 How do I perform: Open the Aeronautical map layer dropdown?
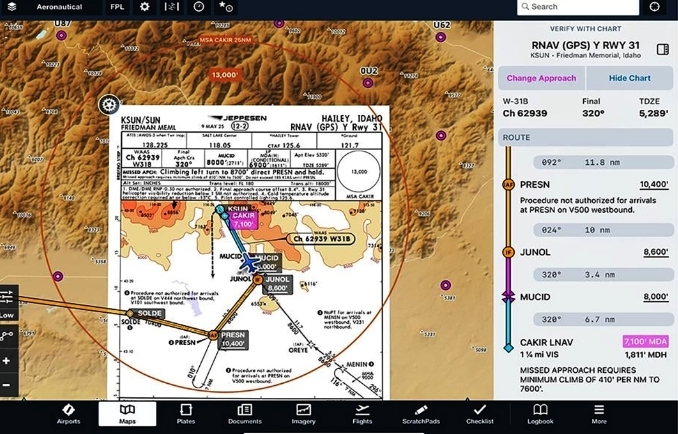[x=59, y=7]
